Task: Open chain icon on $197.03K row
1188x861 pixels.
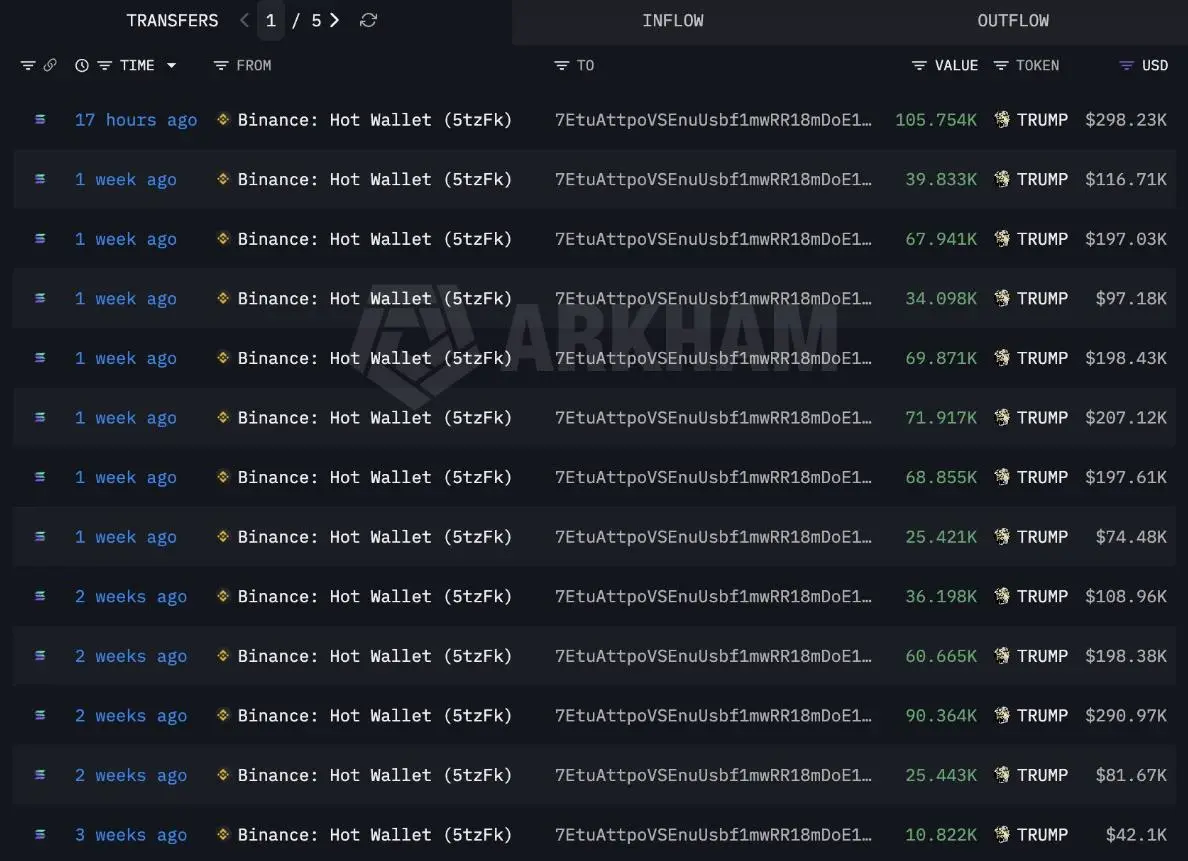Action: [x=40, y=239]
